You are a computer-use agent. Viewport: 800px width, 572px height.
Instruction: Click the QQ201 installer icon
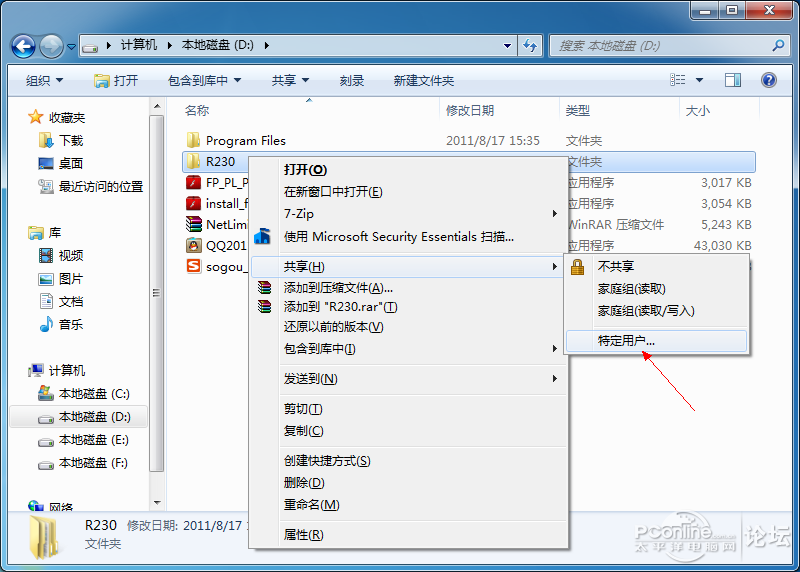point(193,245)
